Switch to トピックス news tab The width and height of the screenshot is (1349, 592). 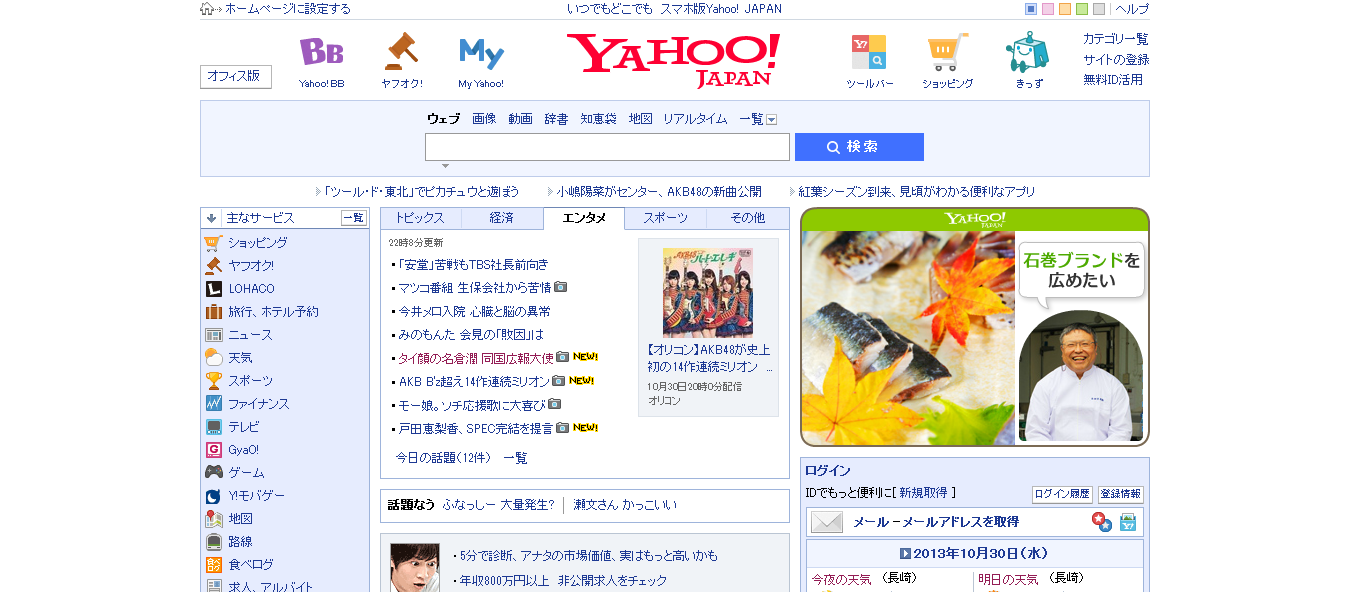coord(421,218)
